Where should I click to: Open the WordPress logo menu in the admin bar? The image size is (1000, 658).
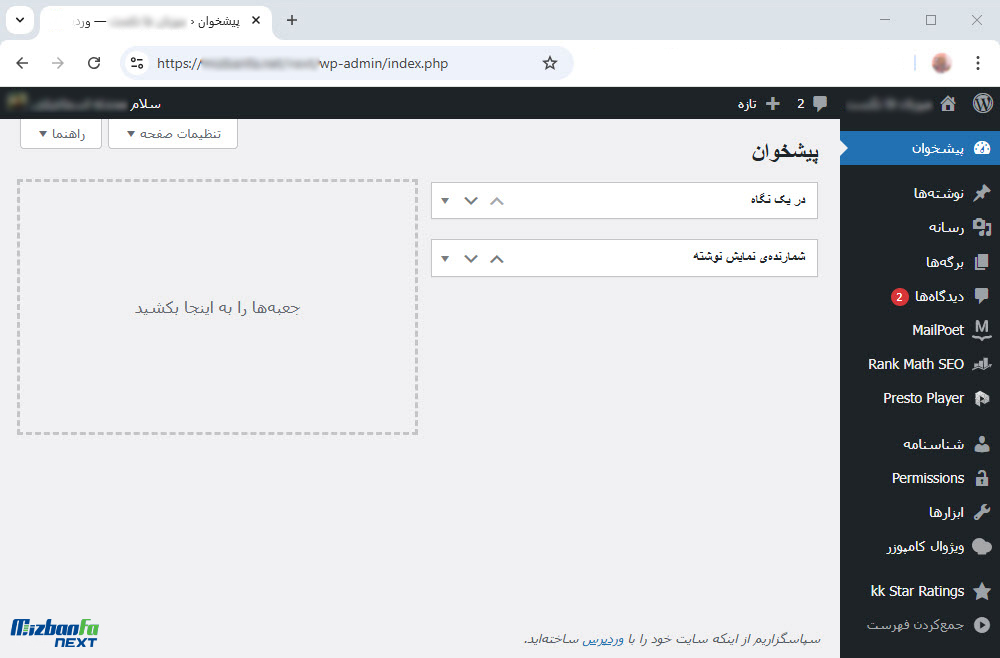coord(983,103)
